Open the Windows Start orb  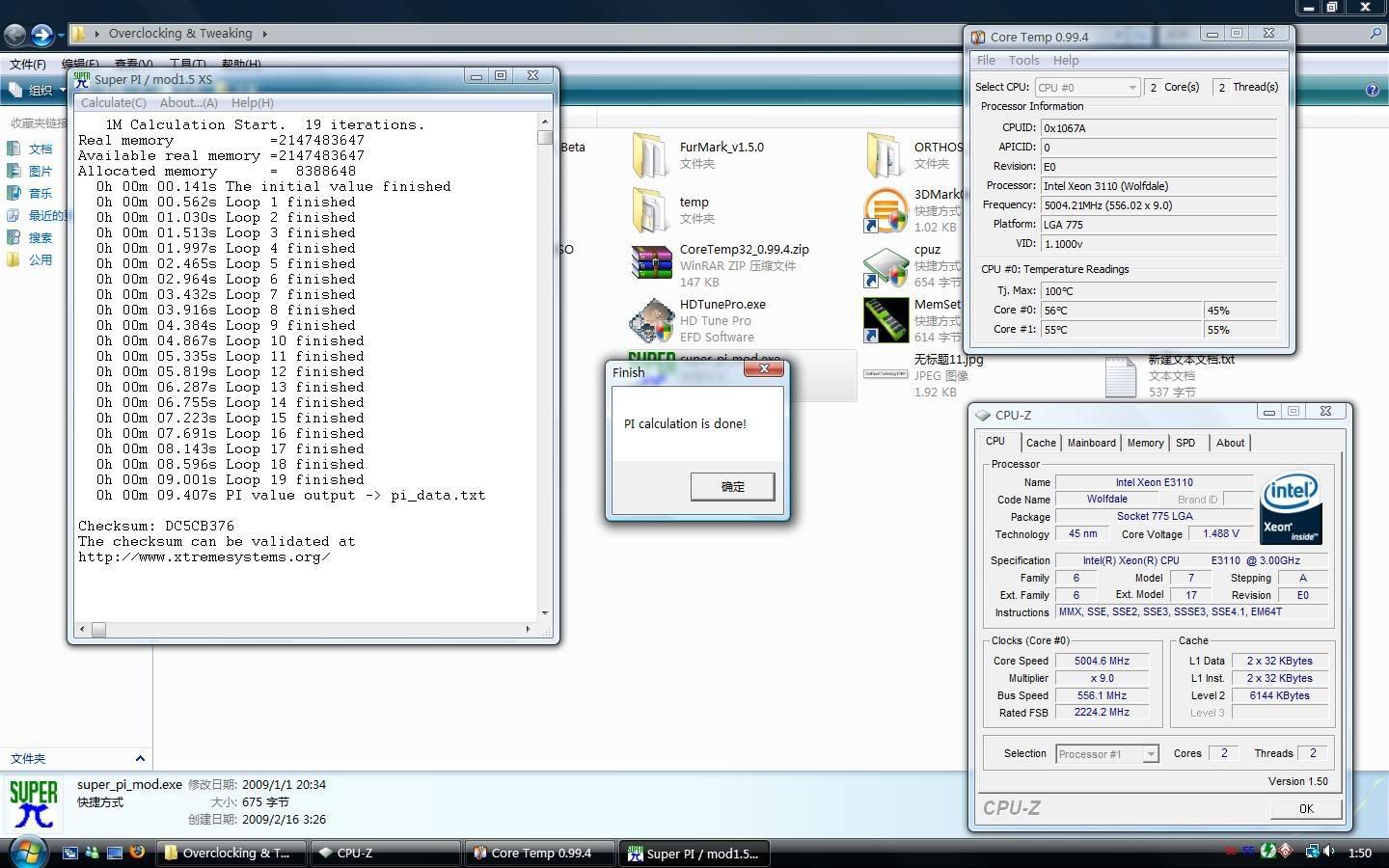click(x=27, y=853)
